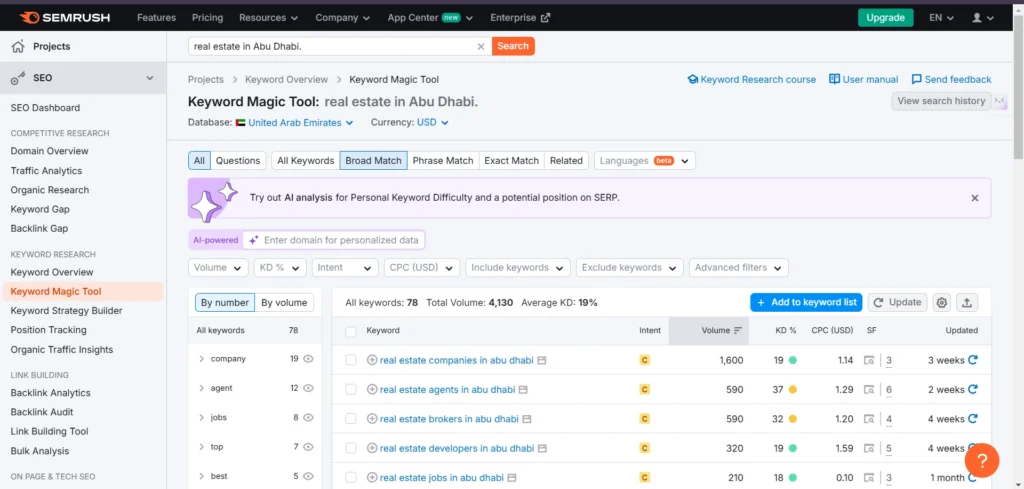
Task: Click the export upload icon button
Action: click(x=967, y=302)
